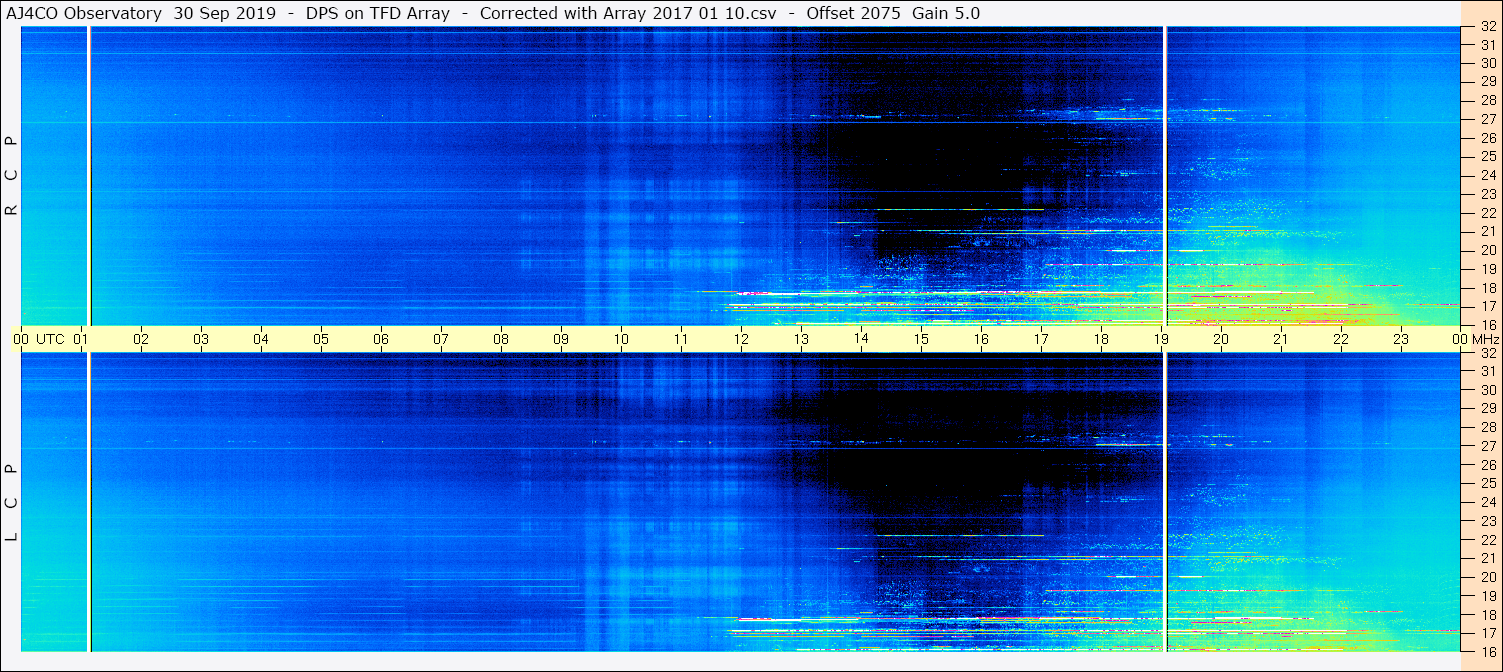Click the 20 hour tick on UTC axis
Image resolution: width=1503 pixels, height=672 pixels.
point(1221,339)
